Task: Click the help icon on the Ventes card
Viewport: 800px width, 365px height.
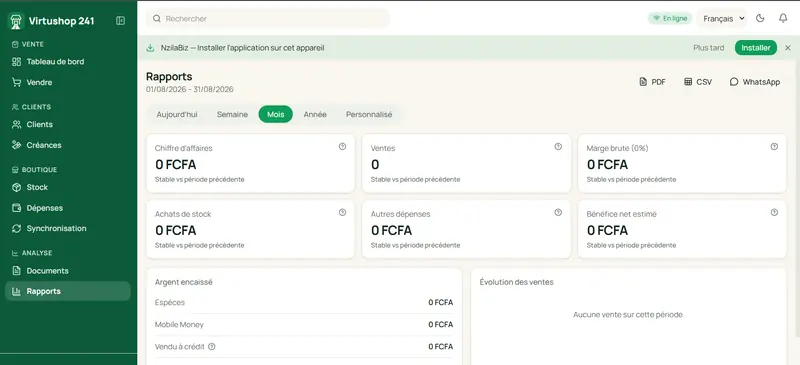Action: point(558,147)
